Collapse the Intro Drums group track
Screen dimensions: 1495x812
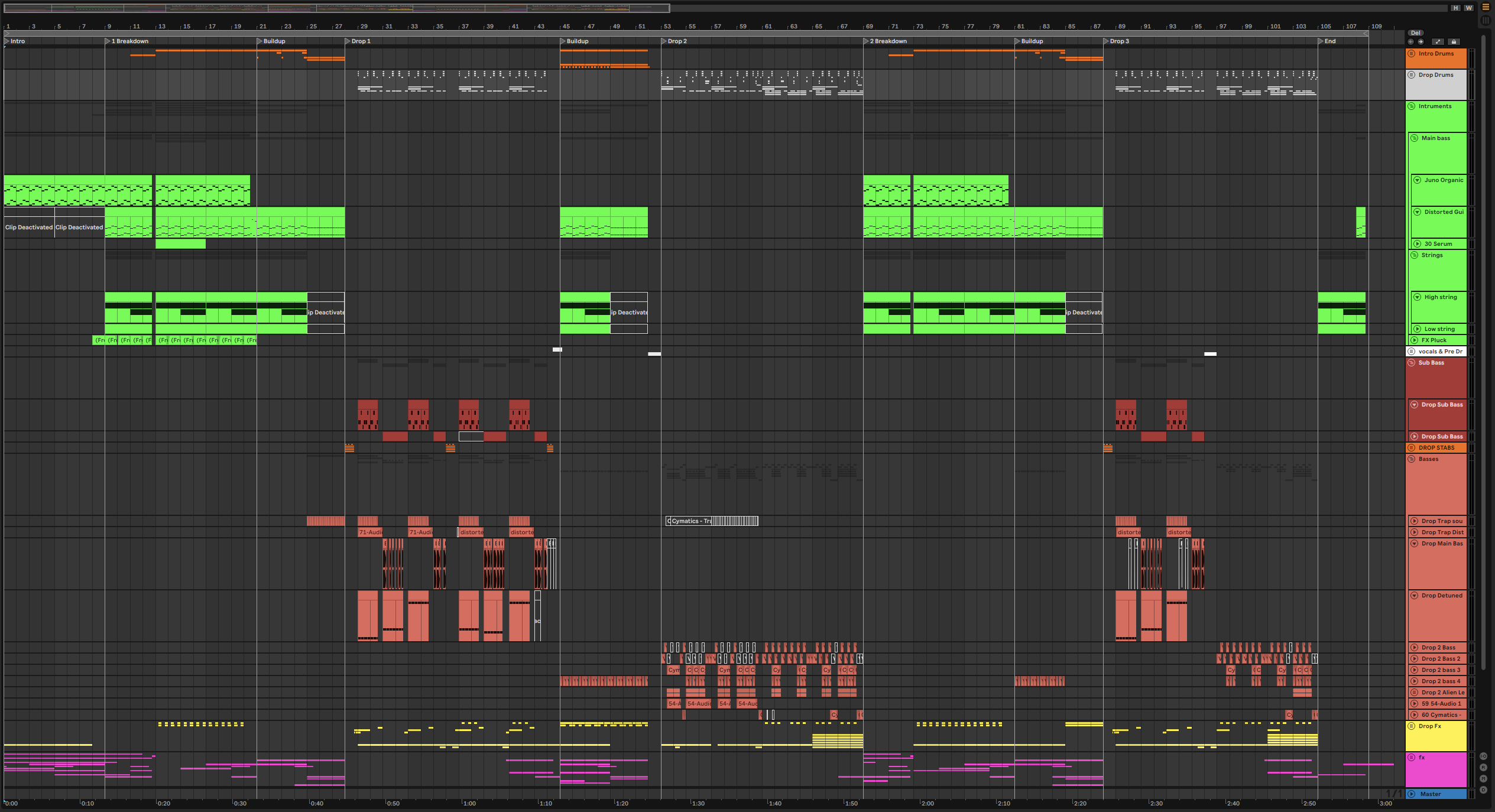(x=1412, y=54)
